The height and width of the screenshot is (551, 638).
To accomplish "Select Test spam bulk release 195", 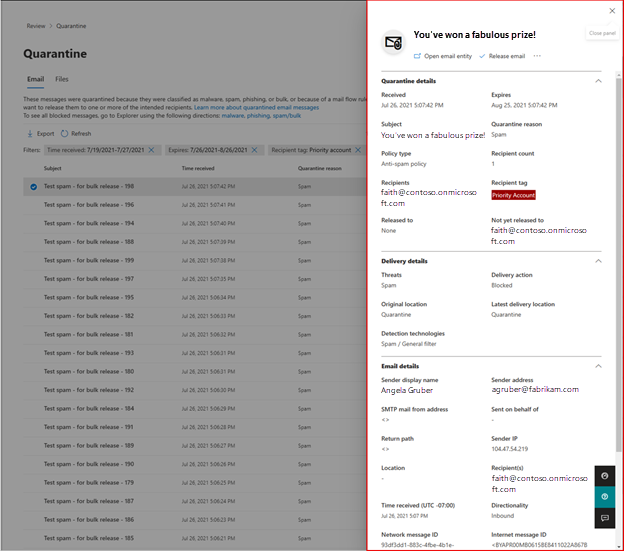I will pos(194,297).
